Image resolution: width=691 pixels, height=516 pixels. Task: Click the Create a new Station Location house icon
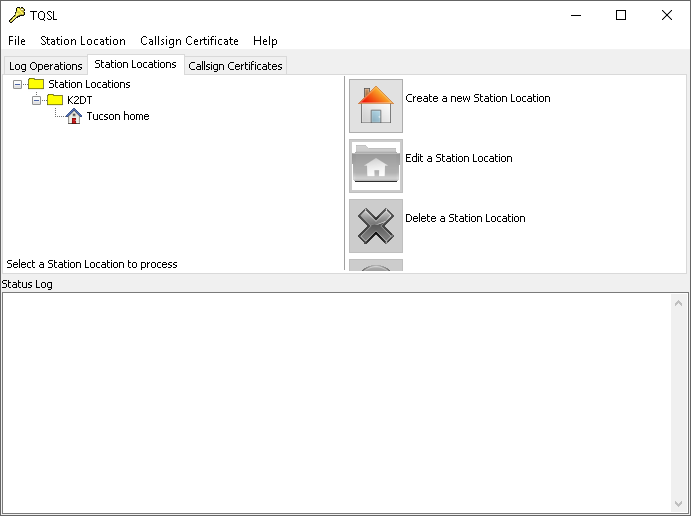[x=376, y=106]
